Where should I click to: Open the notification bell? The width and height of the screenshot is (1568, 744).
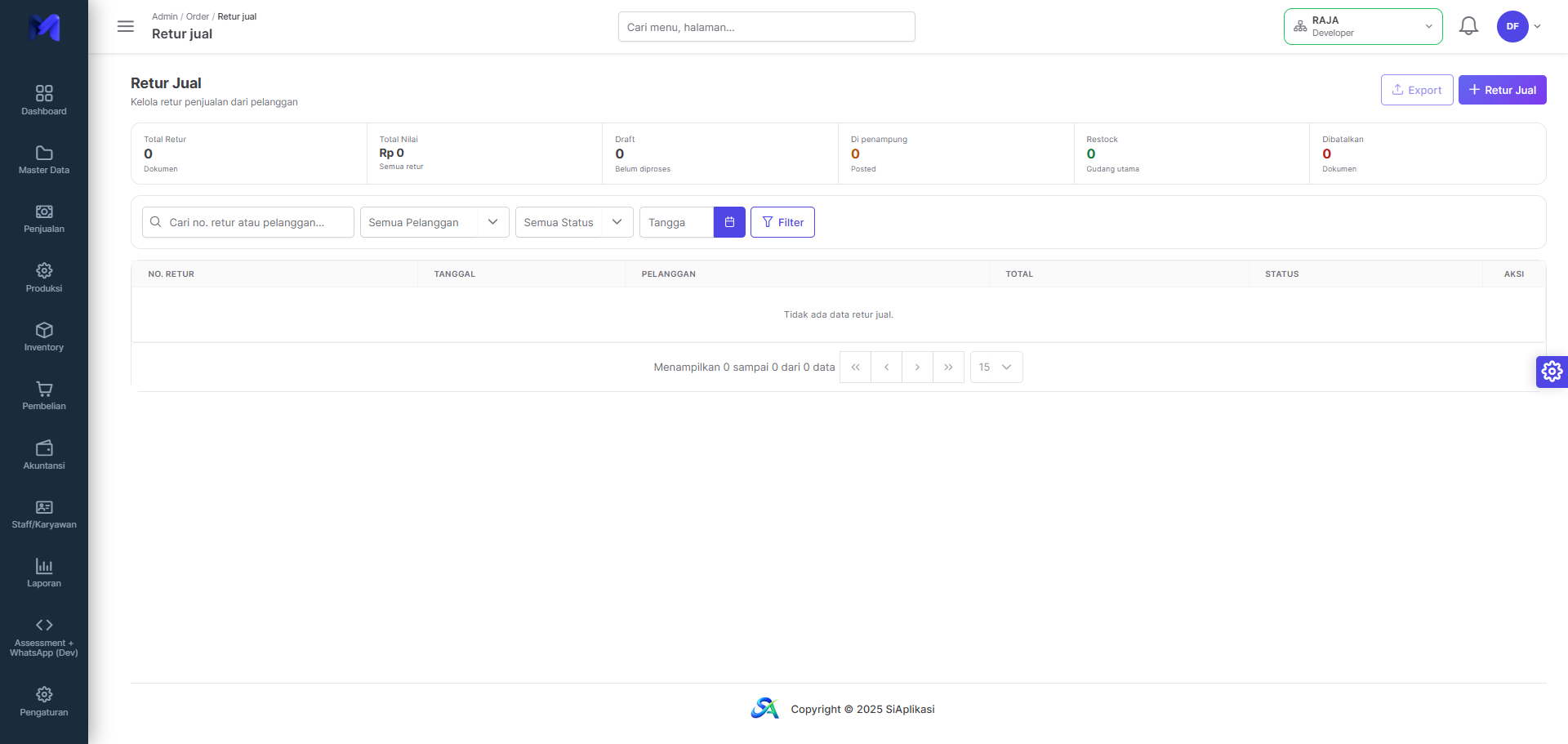click(x=1468, y=26)
